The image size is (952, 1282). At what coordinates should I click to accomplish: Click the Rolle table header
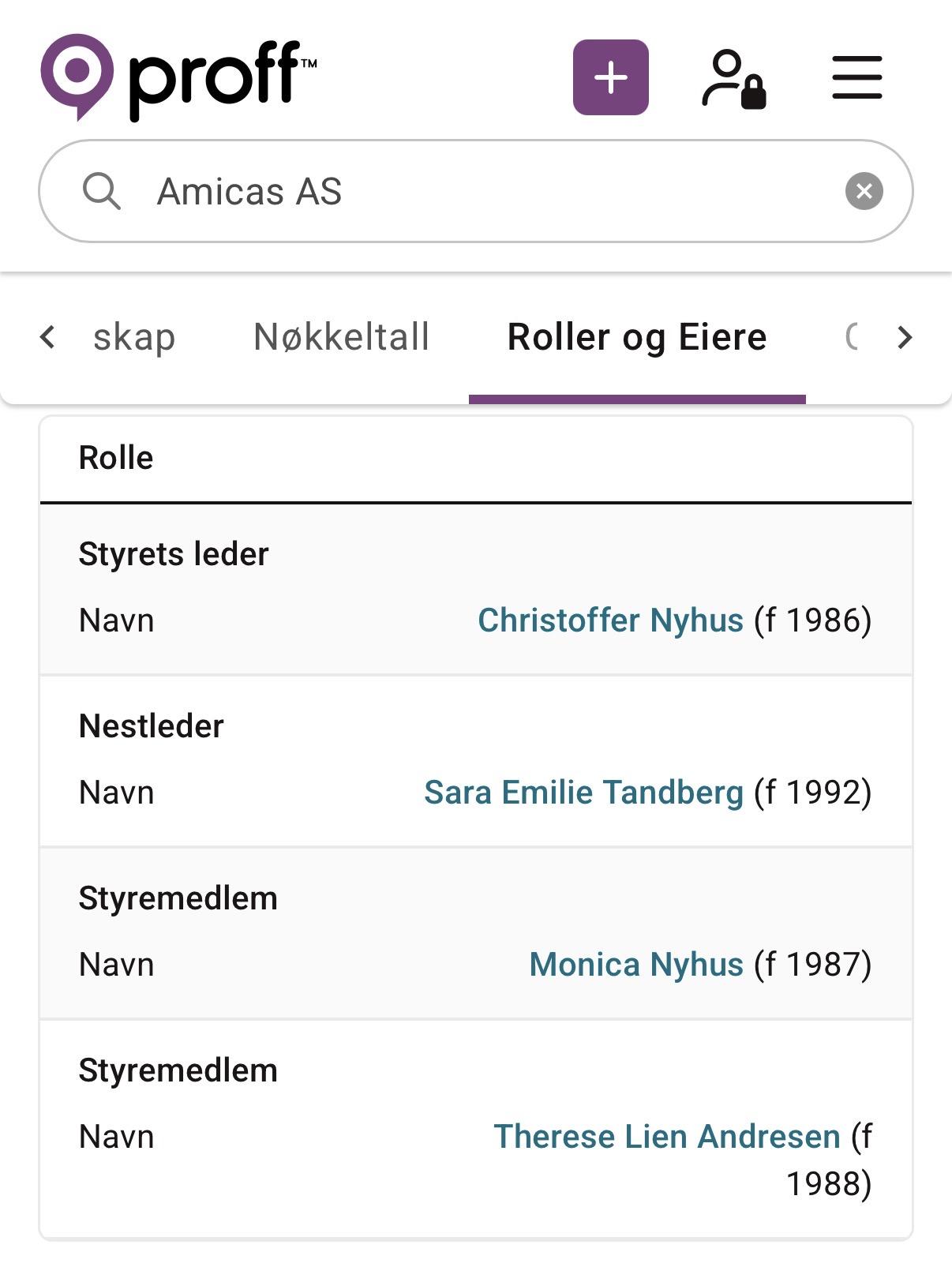coord(116,458)
